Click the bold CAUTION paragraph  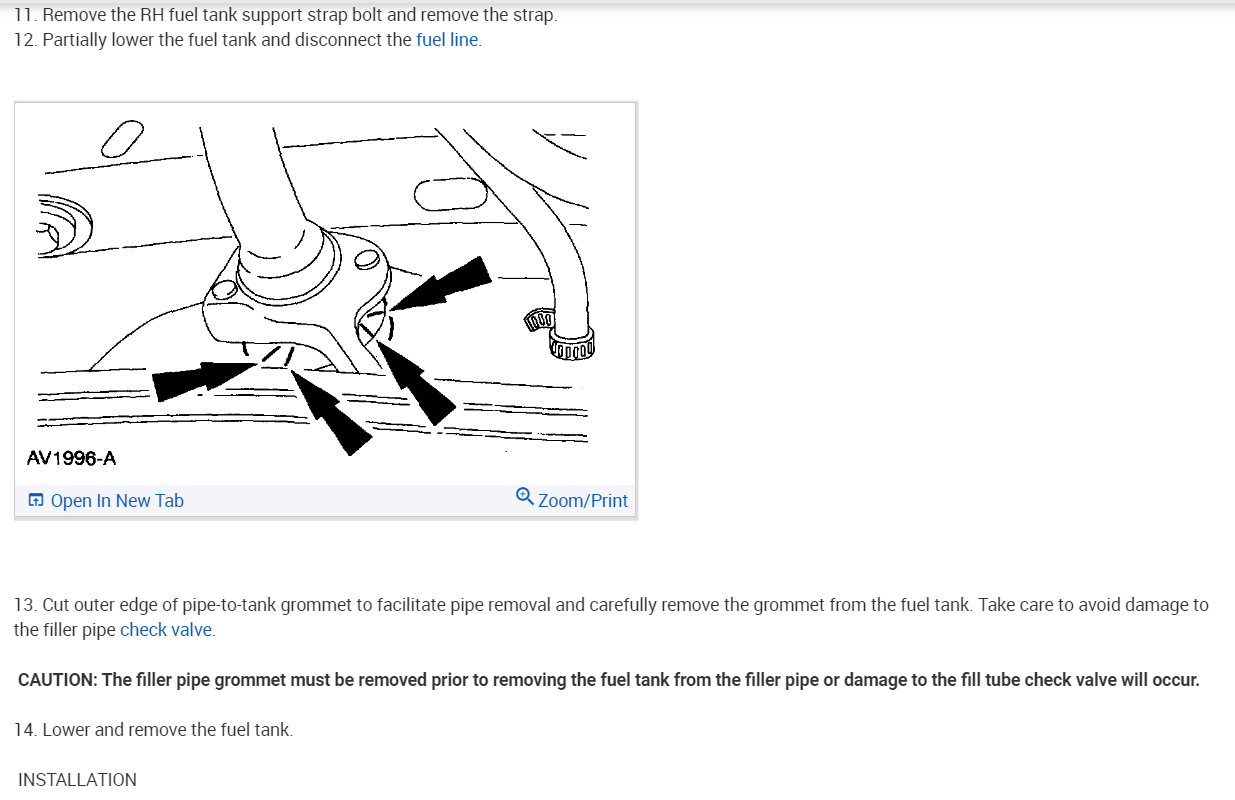click(x=608, y=680)
